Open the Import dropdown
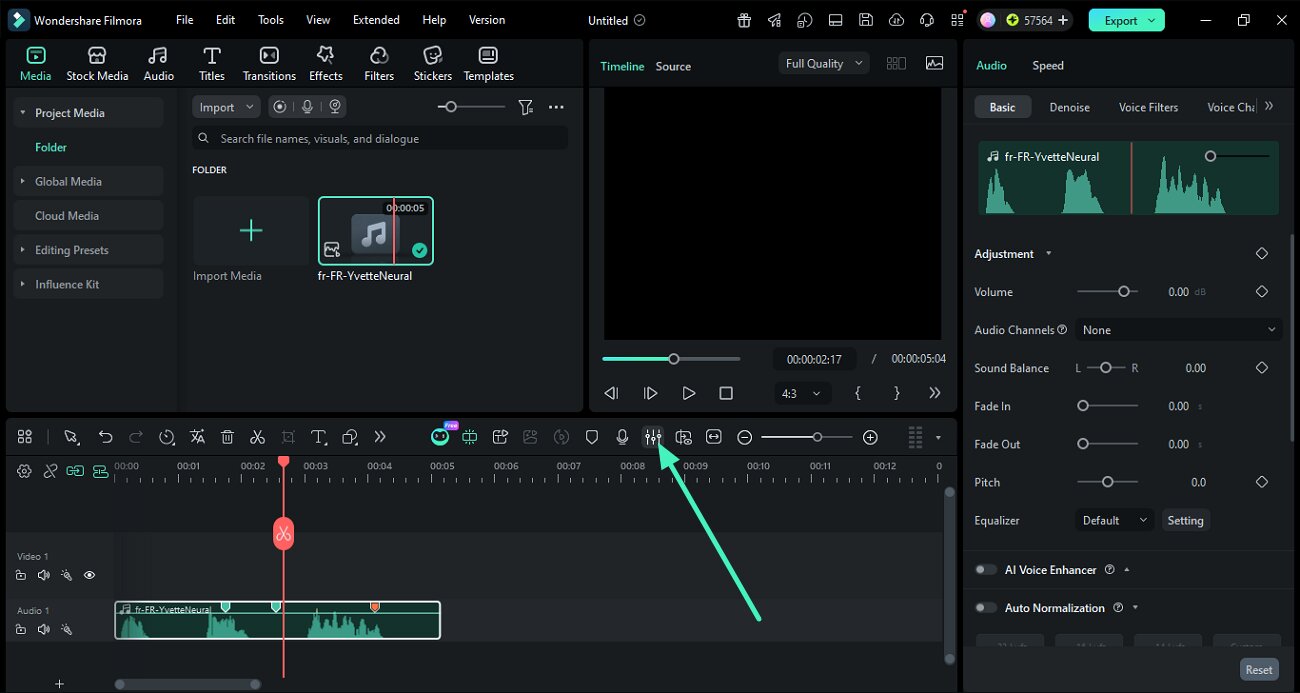Image resolution: width=1300 pixels, height=693 pixels. tap(226, 107)
